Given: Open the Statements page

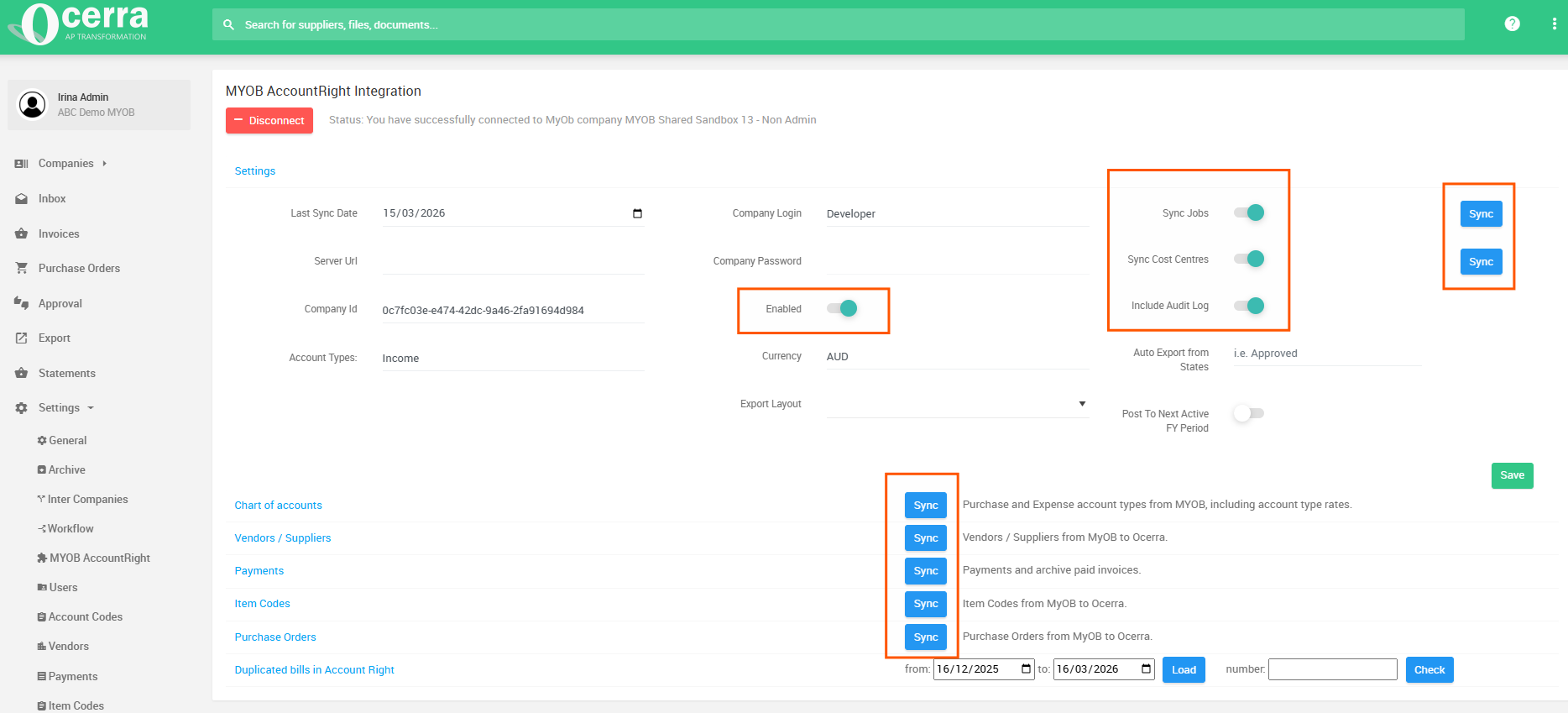Looking at the screenshot, I should [67, 373].
